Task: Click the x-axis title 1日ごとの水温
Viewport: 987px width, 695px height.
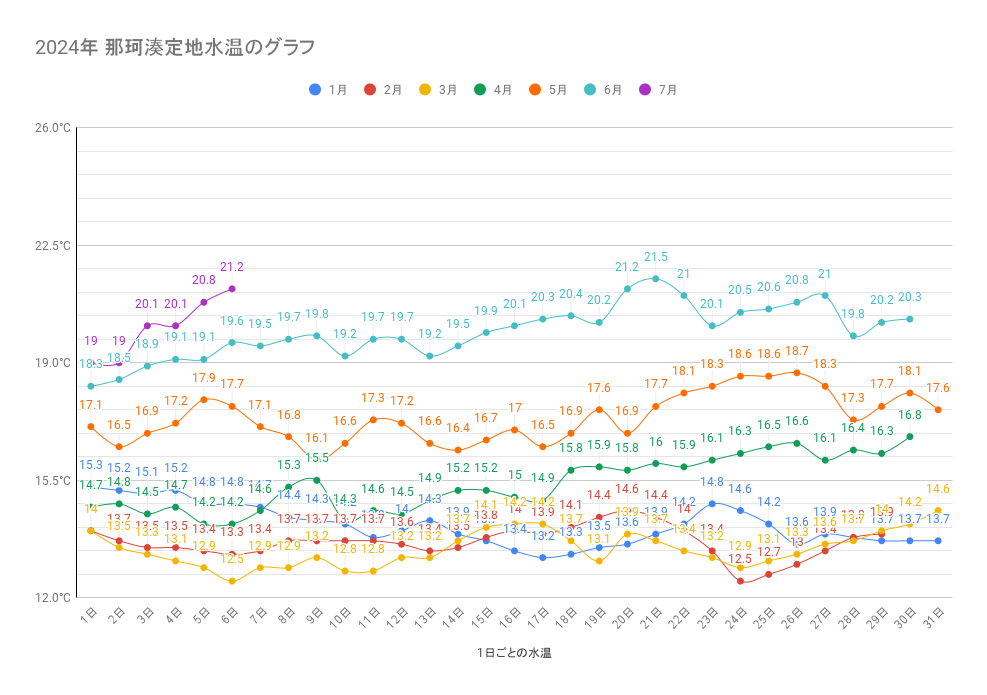Action: (x=514, y=653)
